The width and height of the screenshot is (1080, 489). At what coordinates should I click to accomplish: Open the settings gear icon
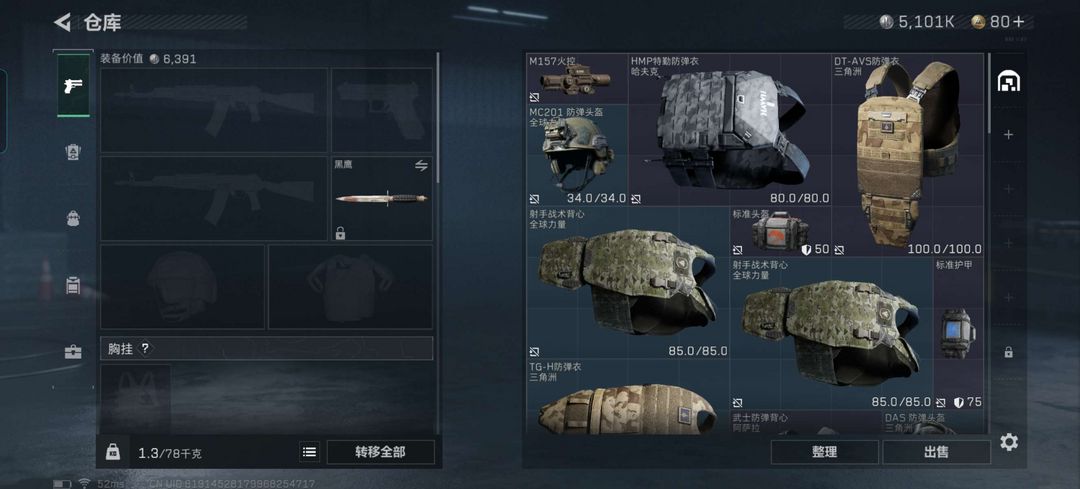point(1008,441)
